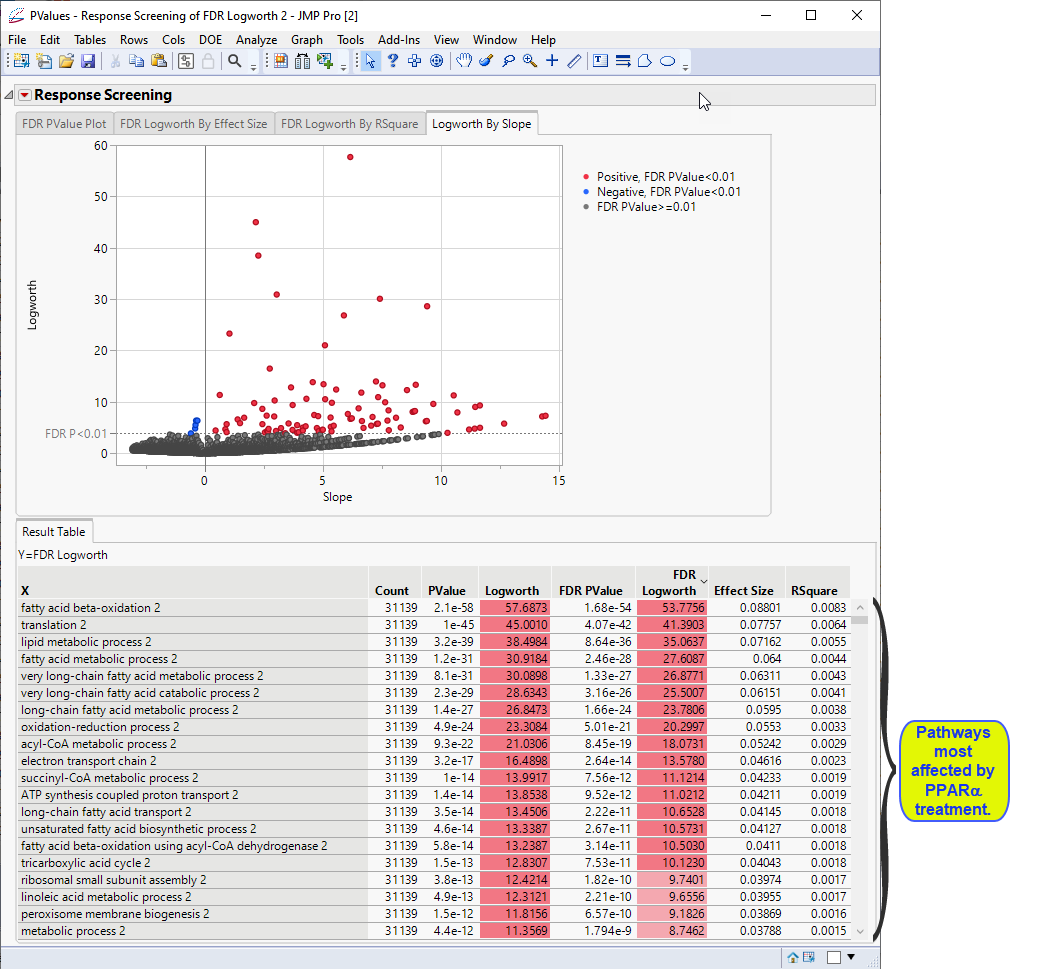Sort by FDR Logworth column header
Screen dimensions: 1054x969
coord(669,583)
